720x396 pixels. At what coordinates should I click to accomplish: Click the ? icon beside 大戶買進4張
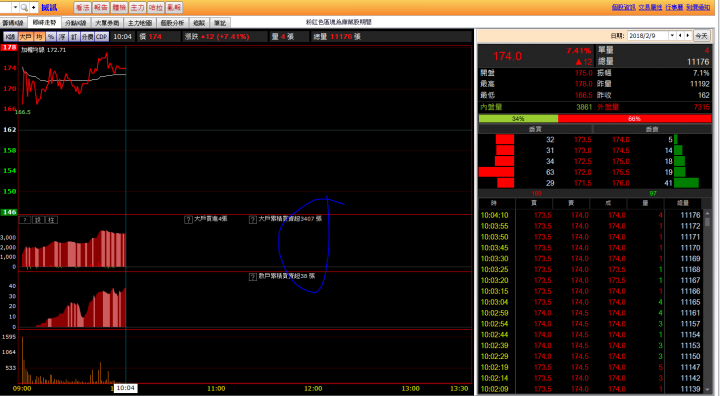point(188,220)
